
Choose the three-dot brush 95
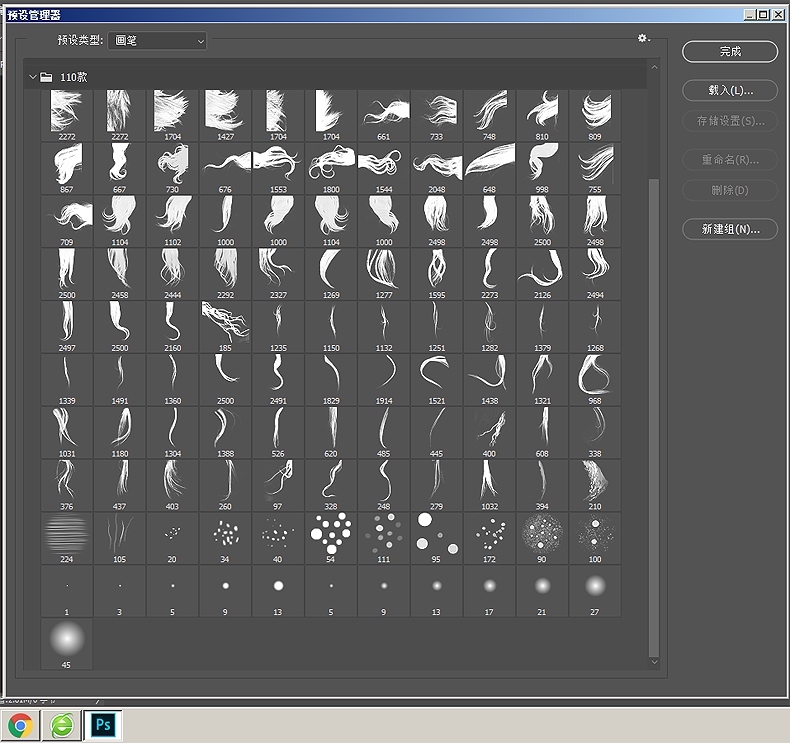pyautogui.click(x=436, y=538)
